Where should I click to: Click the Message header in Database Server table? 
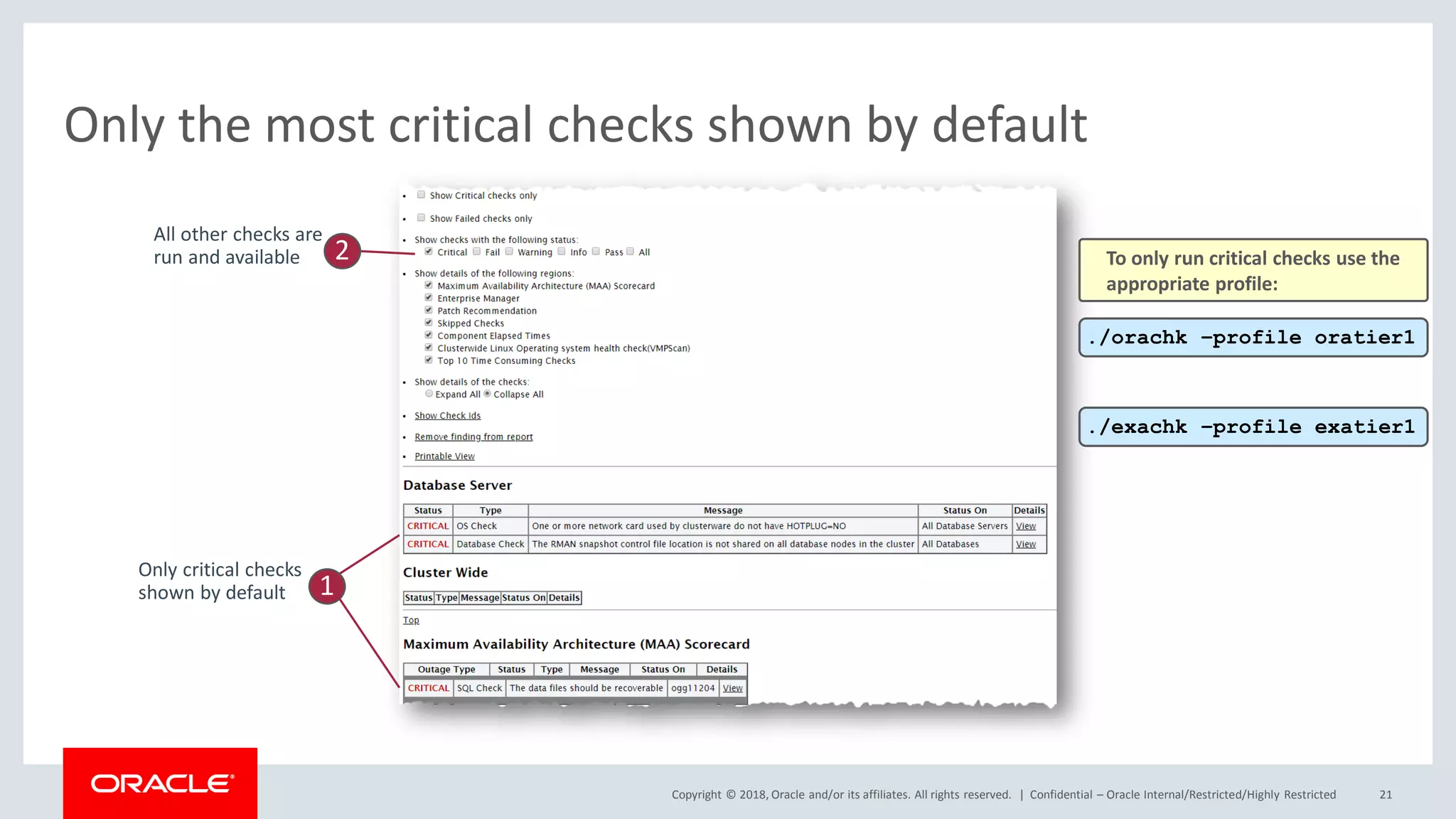tap(723, 510)
